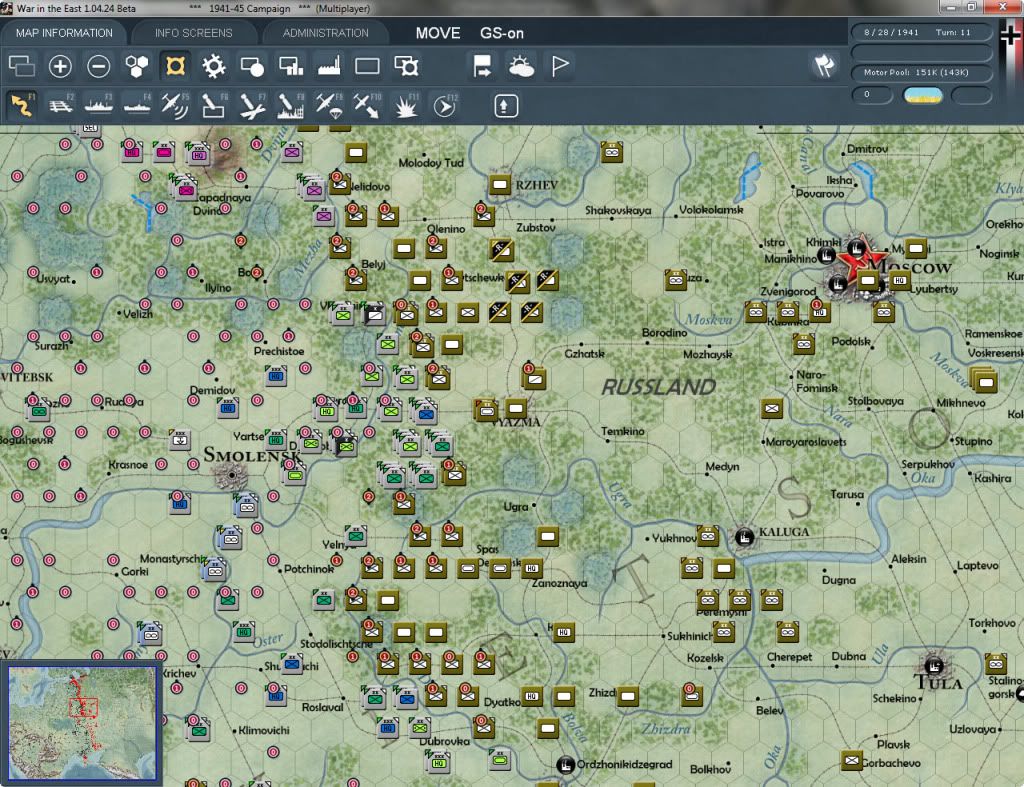Click the flag with arrow icon
Viewport: 1024px width, 787px height.
click(483, 66)
